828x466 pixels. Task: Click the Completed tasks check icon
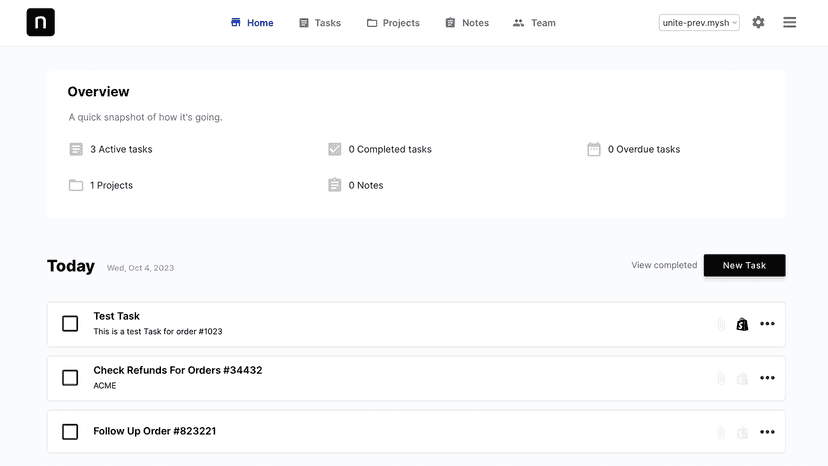(x=335, y=149)
